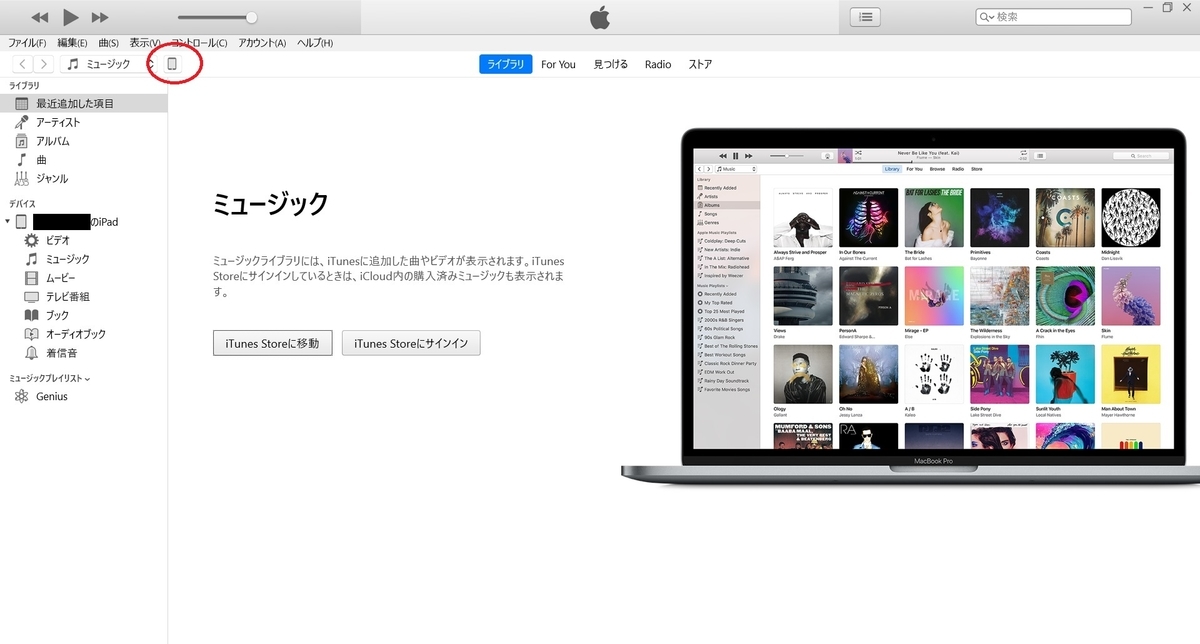This screenshot has width=1200, height=644.
Task: Click the ringtone bell icon under iPad
Action: tap(32, 353)
